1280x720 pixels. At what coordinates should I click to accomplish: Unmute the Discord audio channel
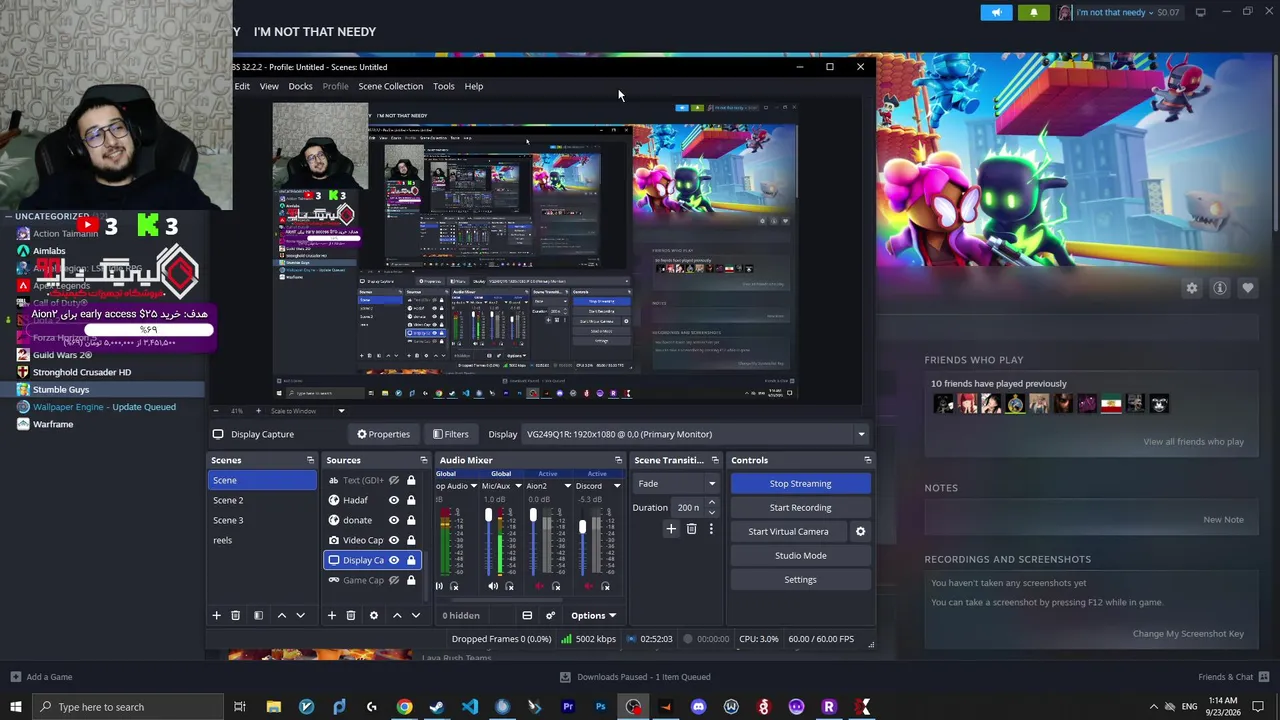589,586
